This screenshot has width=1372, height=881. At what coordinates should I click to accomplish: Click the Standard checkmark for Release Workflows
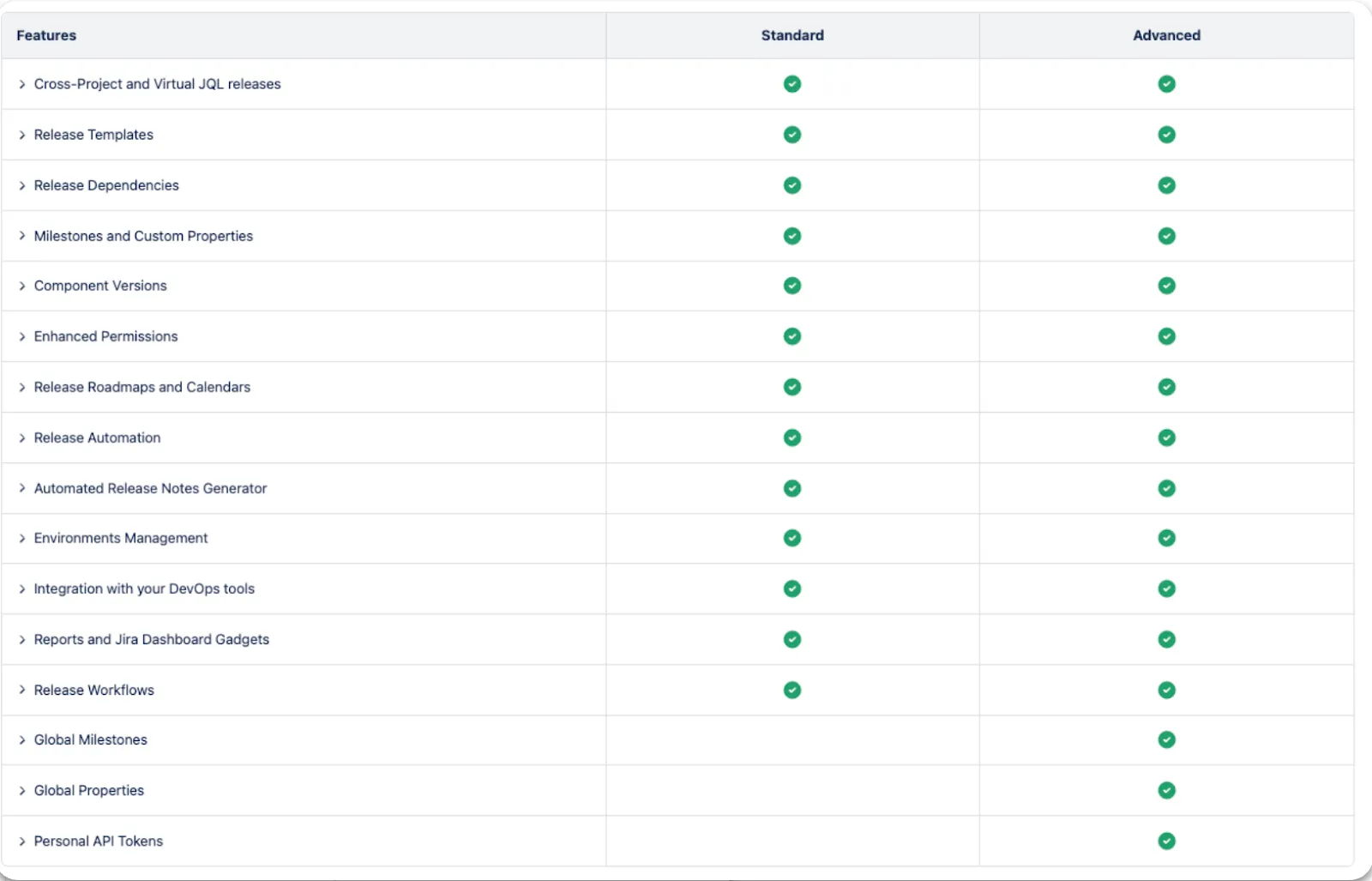tap(791, 690)
